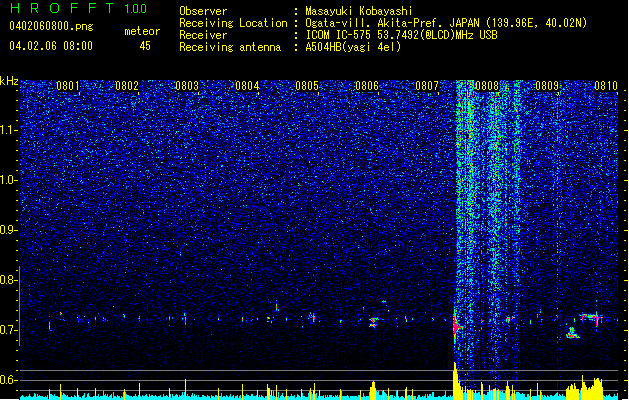Viewport: 629px width, 400px height.
Task: Click time marker 0805
Action: click(307, 86)
